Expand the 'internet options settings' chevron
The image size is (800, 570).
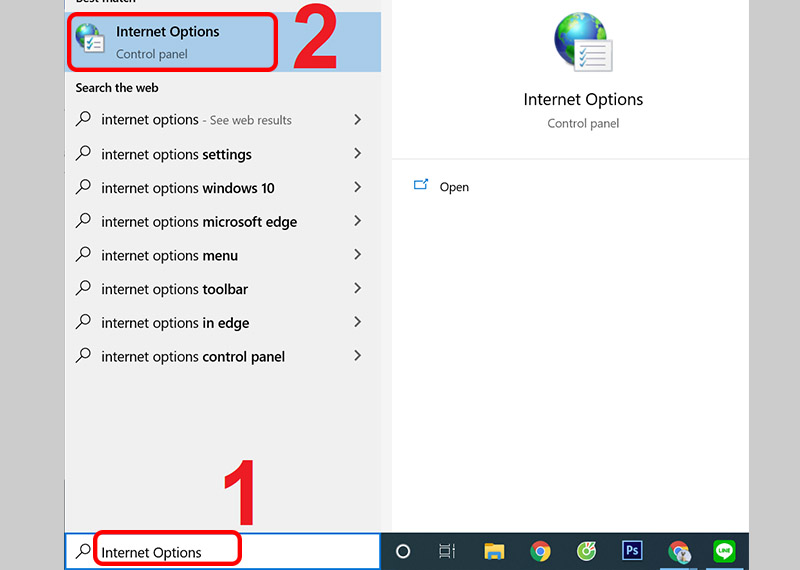pyautogui.click(x=358, y=154)
